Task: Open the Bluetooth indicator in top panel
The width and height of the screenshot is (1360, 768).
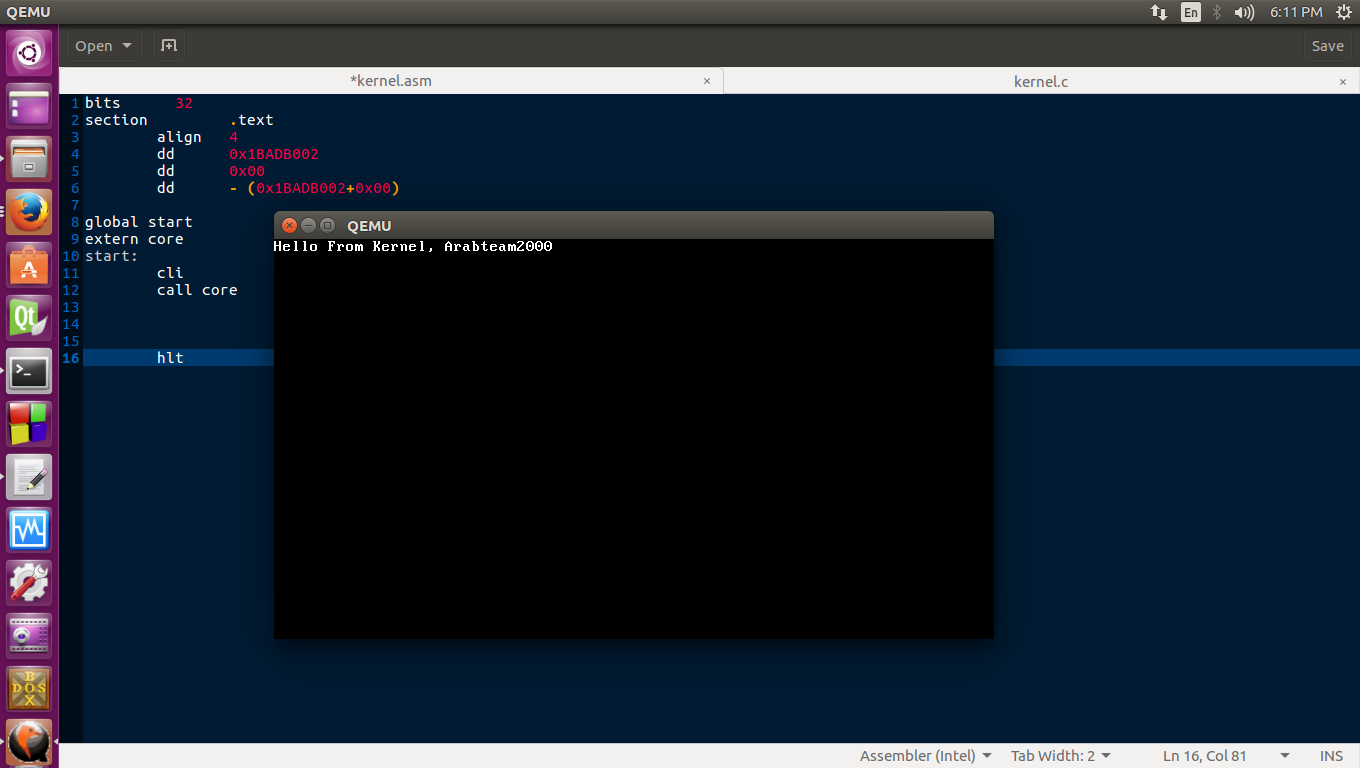Action: [1217, 12]
